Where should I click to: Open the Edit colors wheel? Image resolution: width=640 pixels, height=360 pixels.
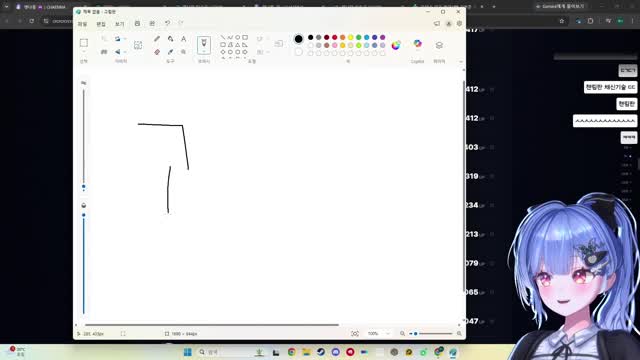coord(396,45)
